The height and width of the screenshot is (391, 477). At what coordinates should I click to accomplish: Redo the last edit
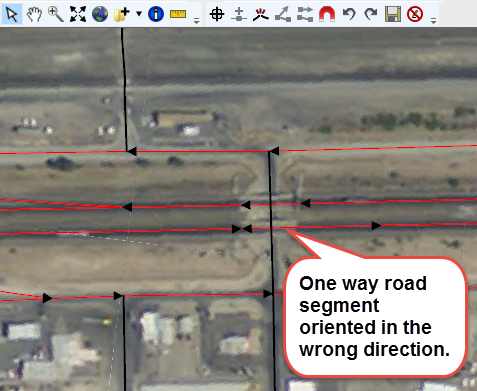pos(371,14)
